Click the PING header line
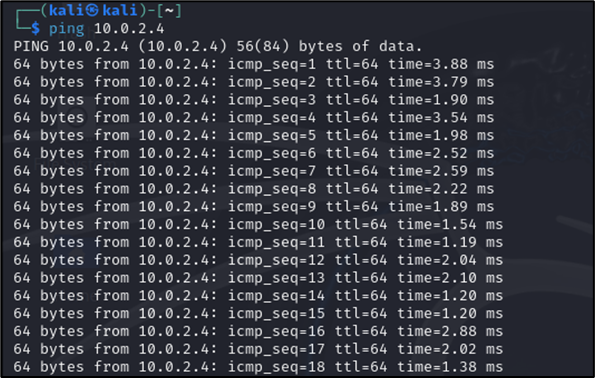 218,46
